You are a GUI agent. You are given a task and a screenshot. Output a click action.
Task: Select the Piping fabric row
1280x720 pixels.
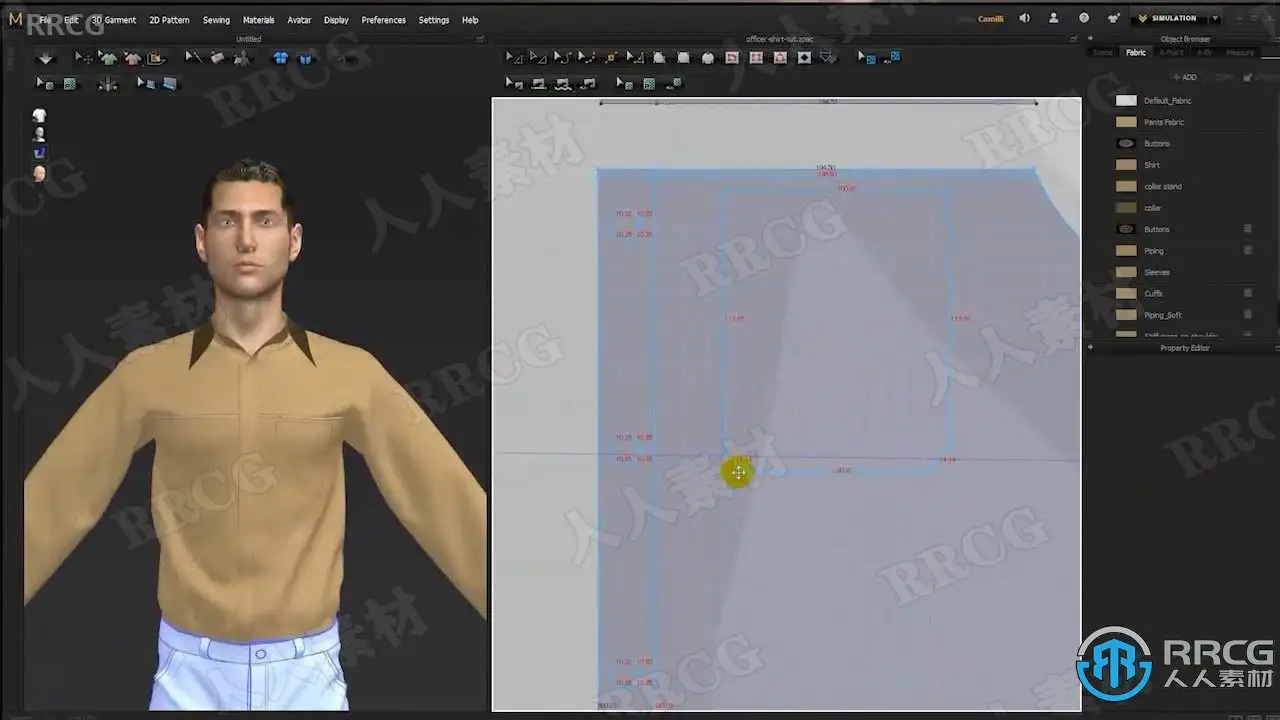pos(1184,251)
